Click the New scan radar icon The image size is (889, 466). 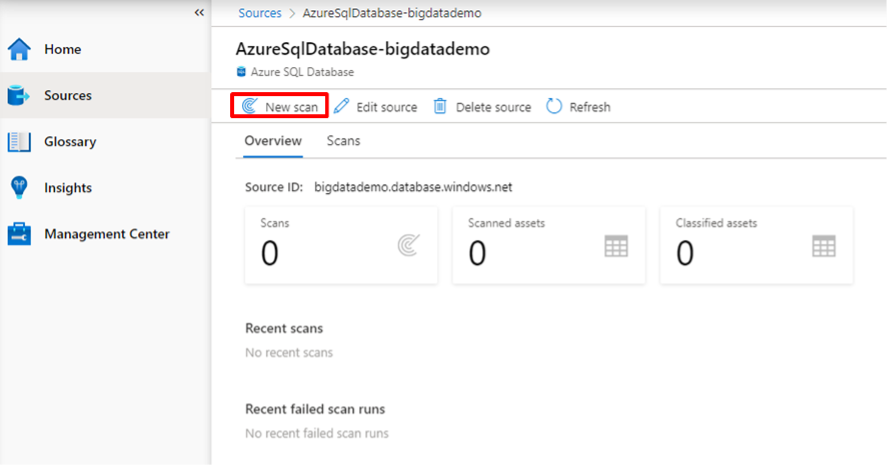coord(249,106)
